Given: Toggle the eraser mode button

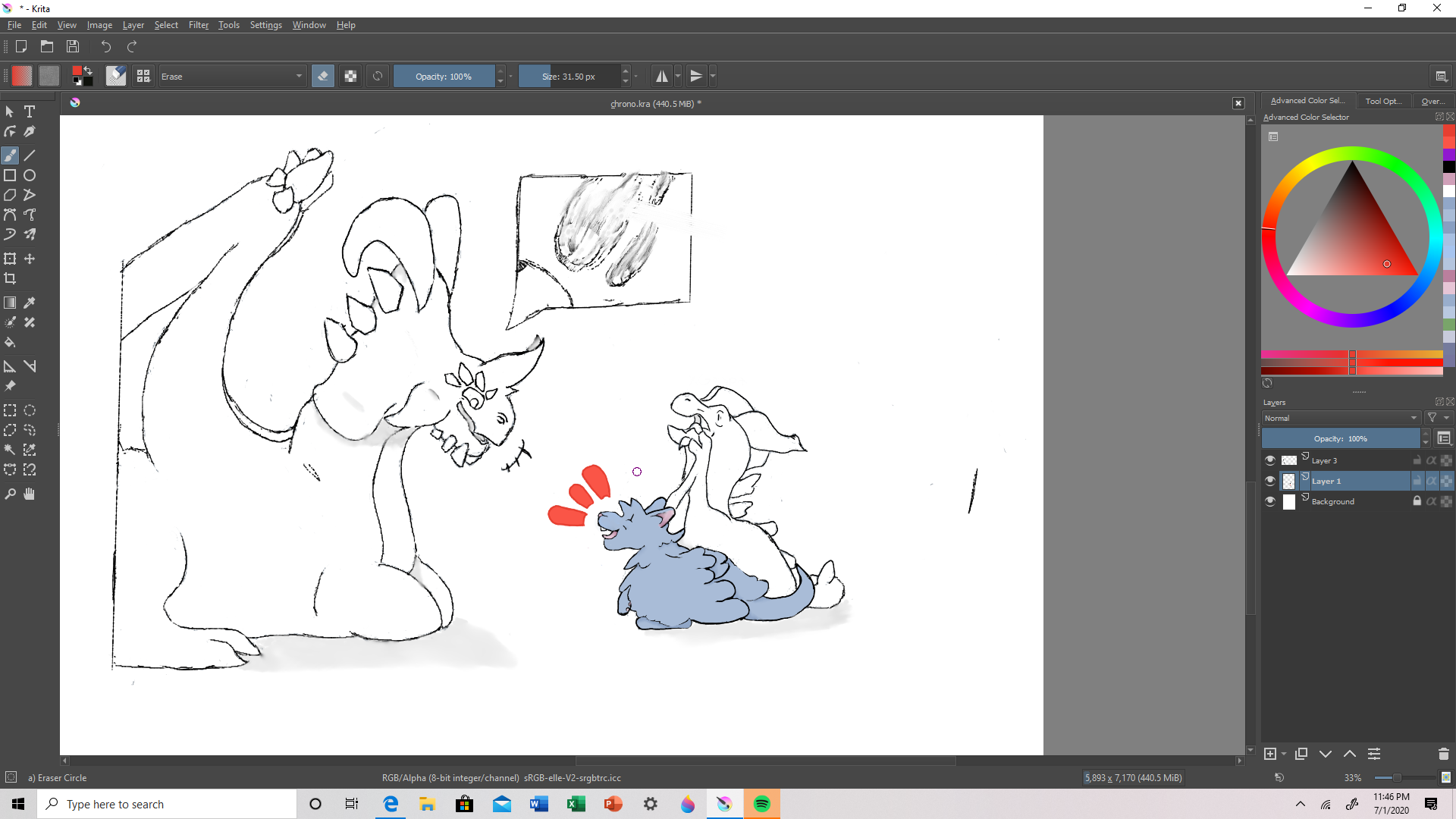Looking at the screenshot, I should pyautogui.click(x=323, y=76).
